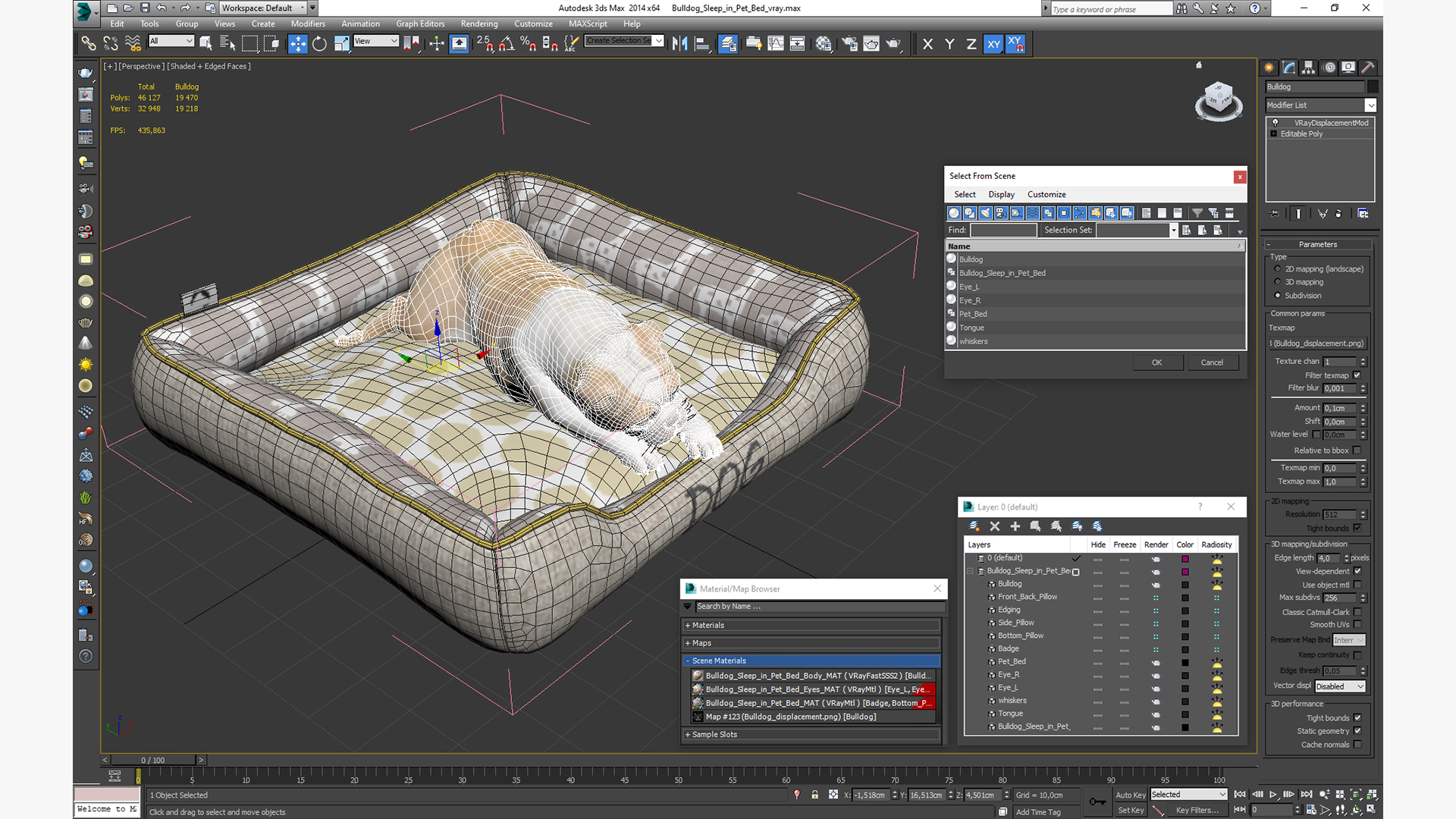Open the Display menu in Select From Scene
The image size is (1456, 819).
tap(1001, 195)
